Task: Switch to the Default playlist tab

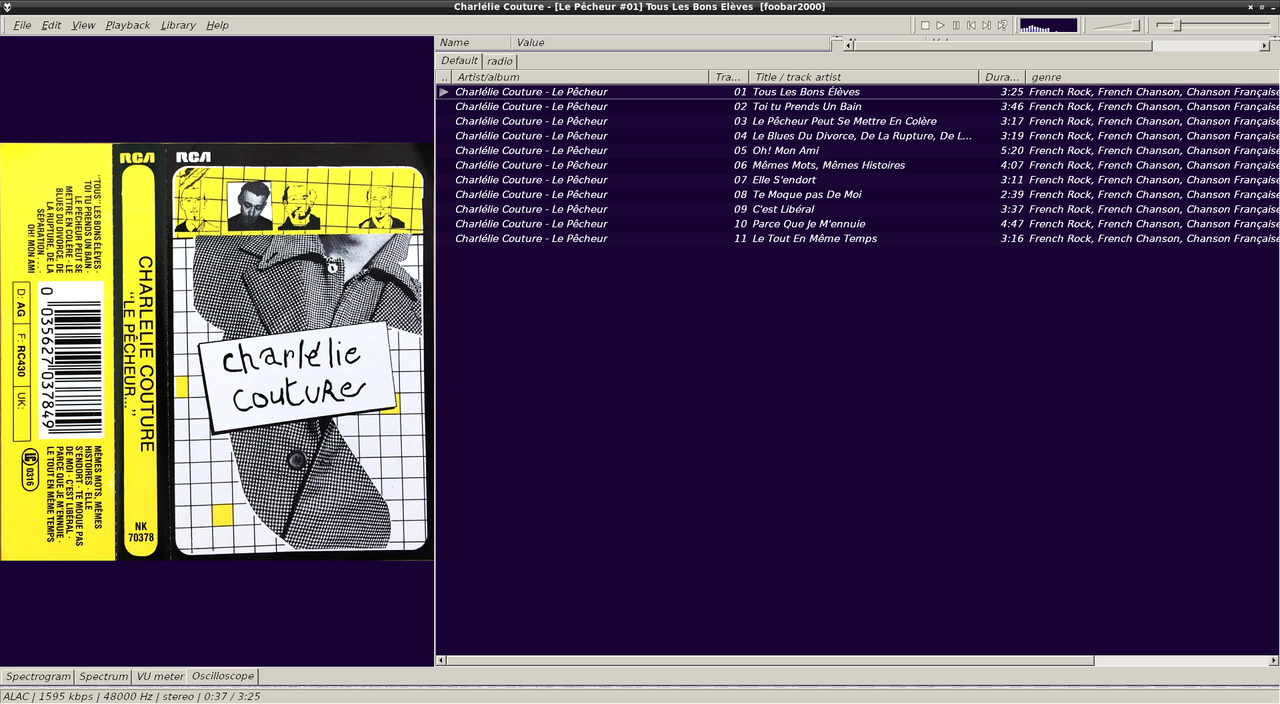Action: [x=459, y=61]
